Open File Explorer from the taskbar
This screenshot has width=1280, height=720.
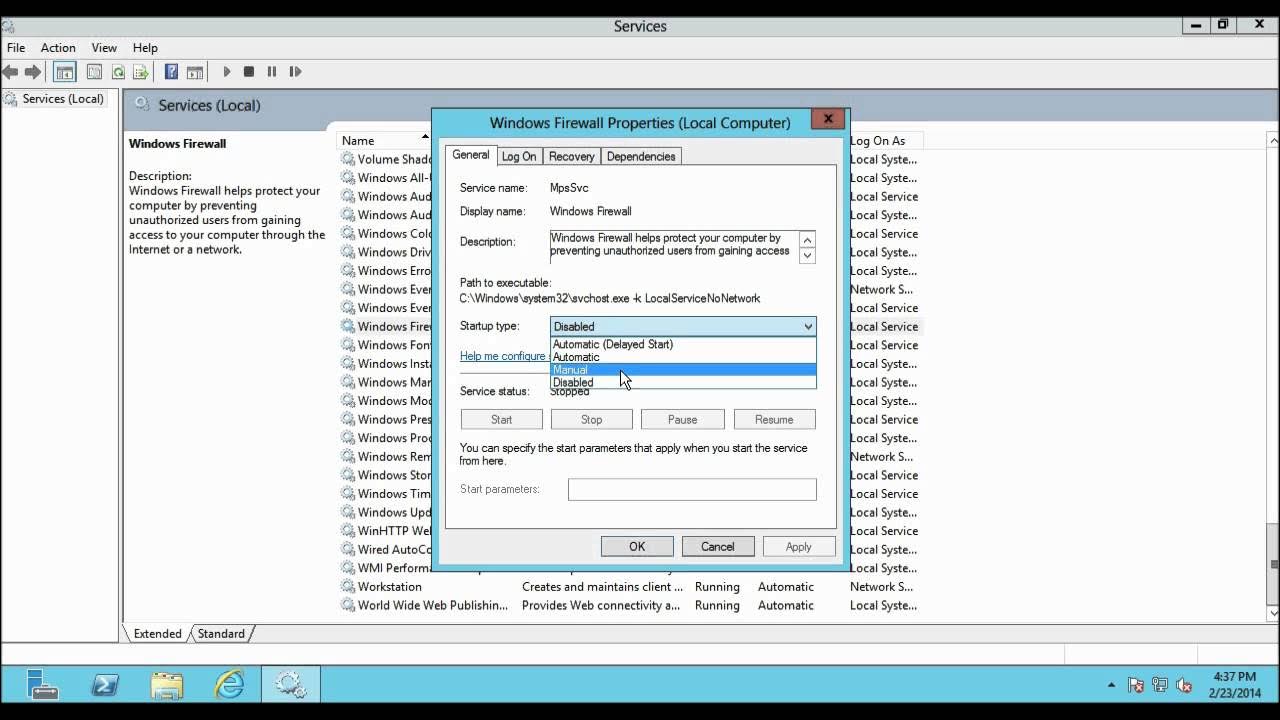(167, 684)
